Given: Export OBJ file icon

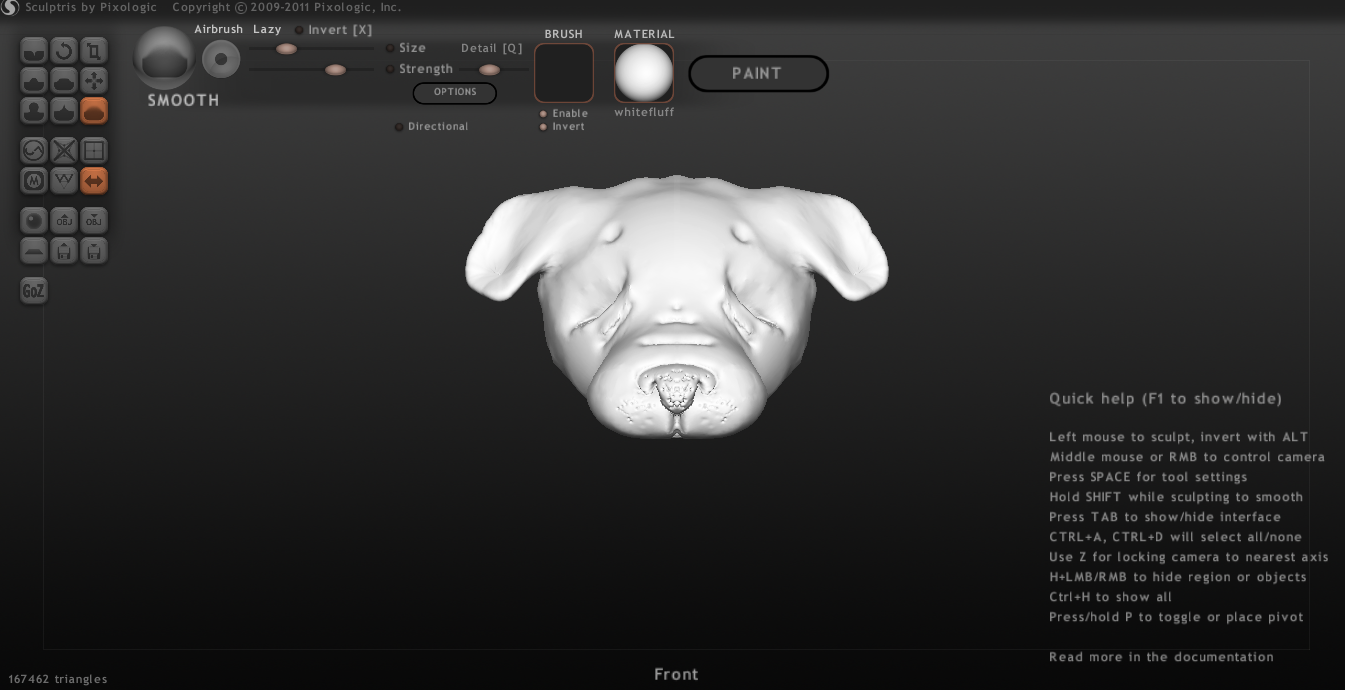Looking at the screenshot, I should tap(94, 221).
